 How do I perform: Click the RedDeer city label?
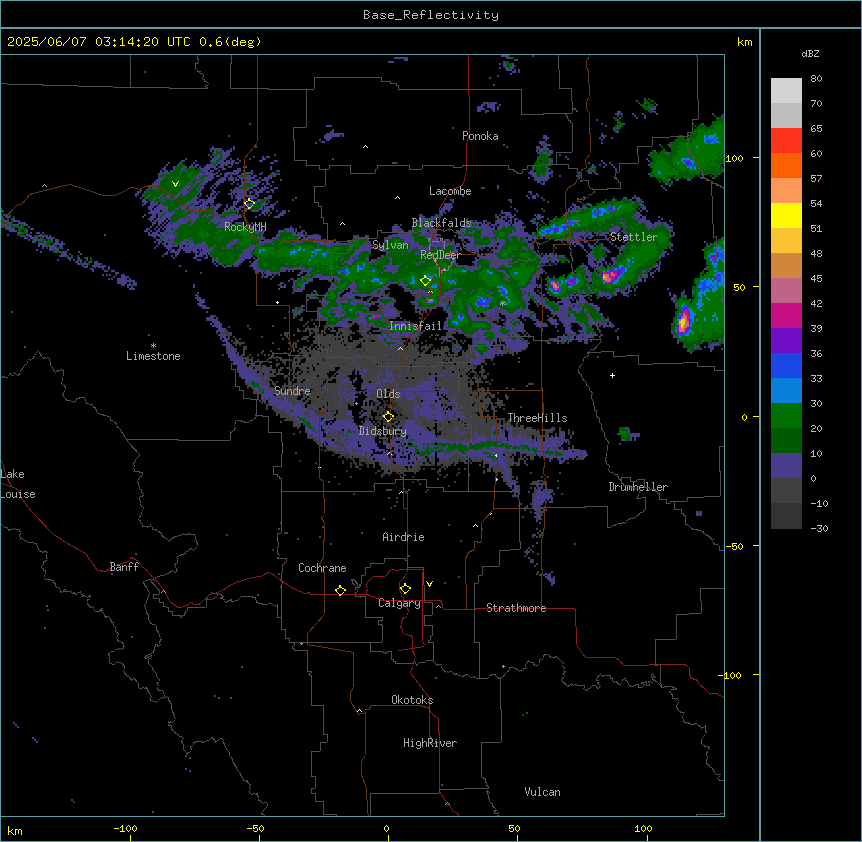pyautogui.click(x=440, y=255)
